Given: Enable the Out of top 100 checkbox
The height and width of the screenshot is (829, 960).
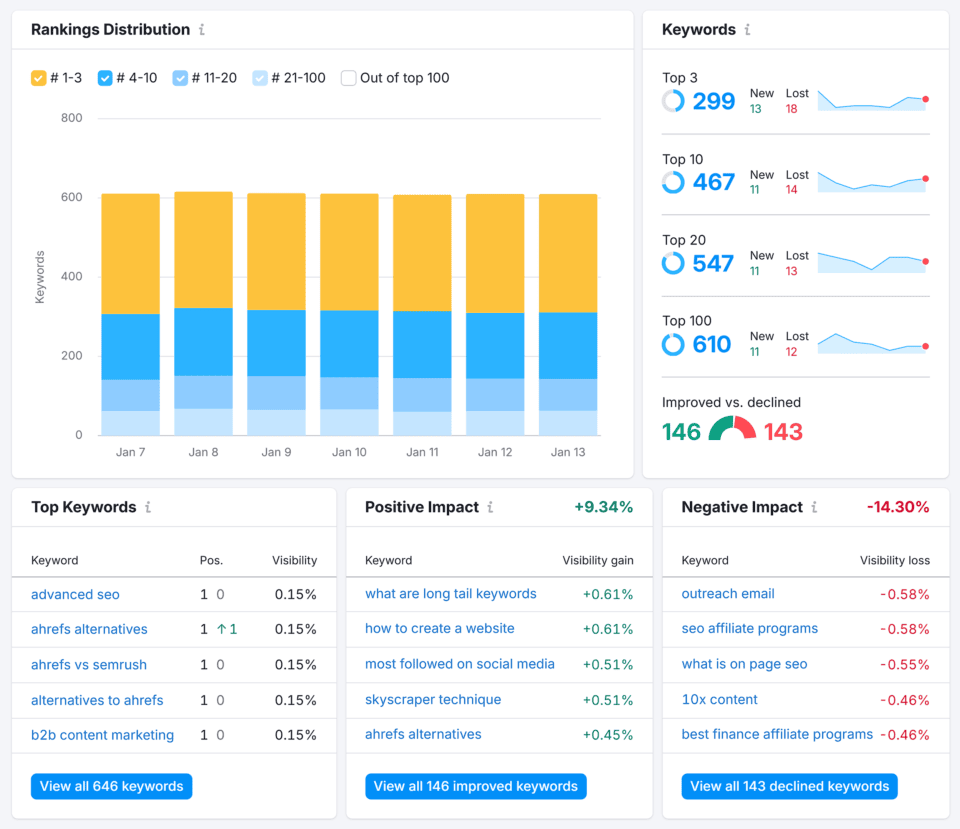Looking at the screenshot, I should point(348,78).
